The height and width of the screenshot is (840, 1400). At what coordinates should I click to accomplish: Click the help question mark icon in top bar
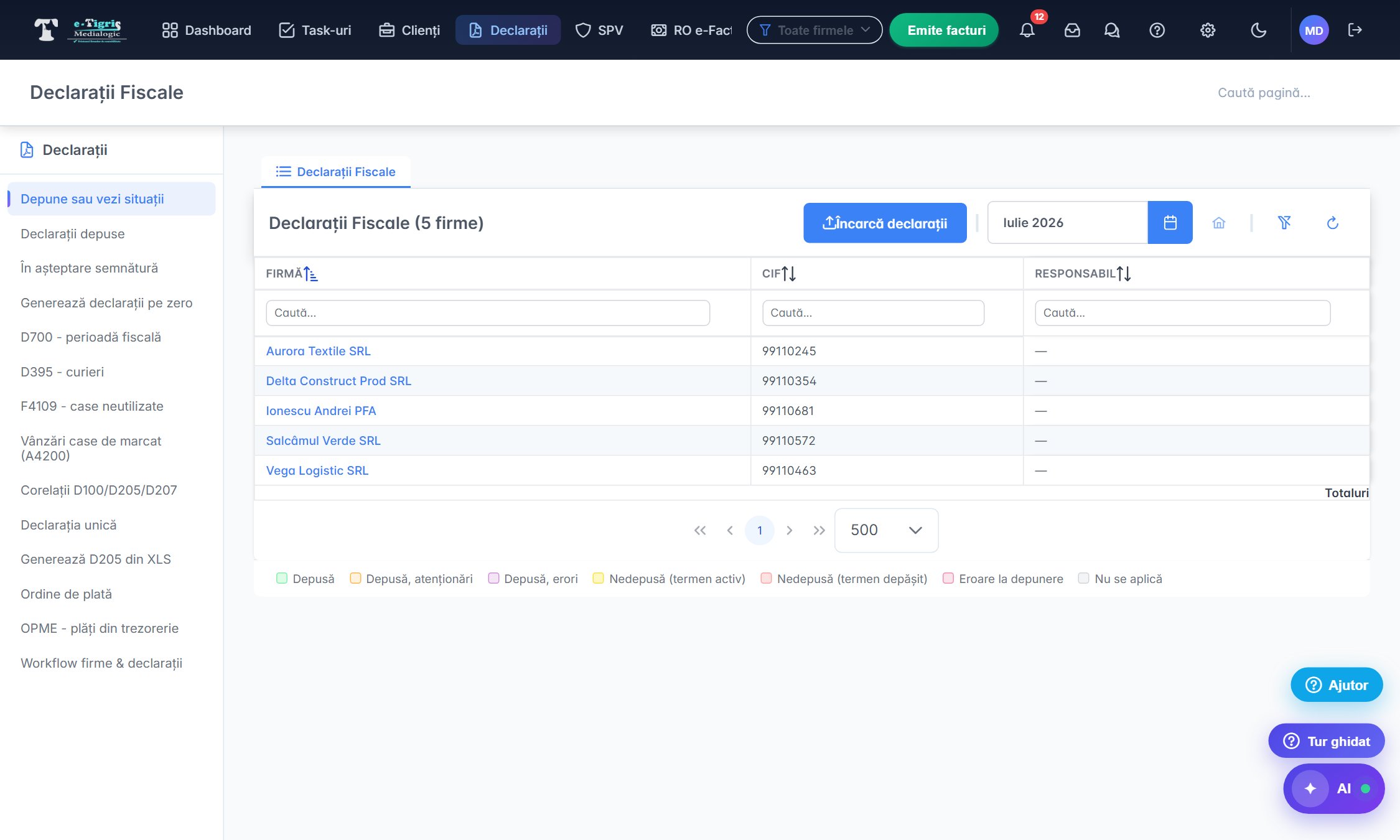tap(1157, 30)
